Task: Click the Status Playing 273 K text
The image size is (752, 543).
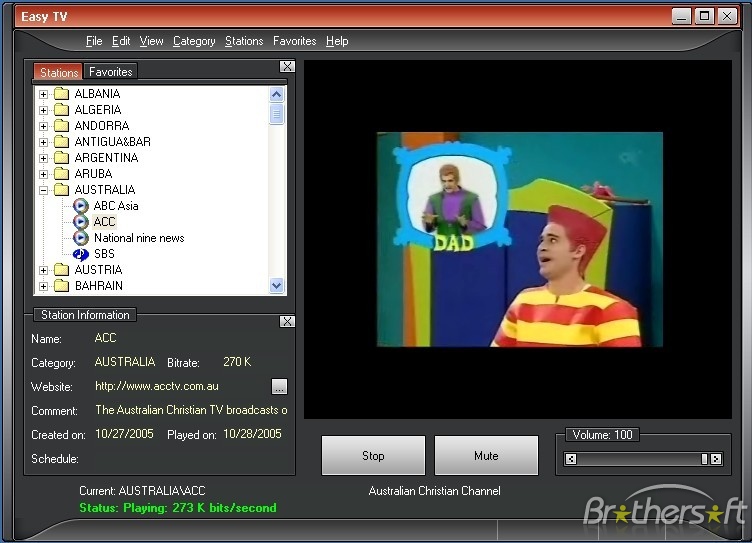Action: tap(178, 508)
